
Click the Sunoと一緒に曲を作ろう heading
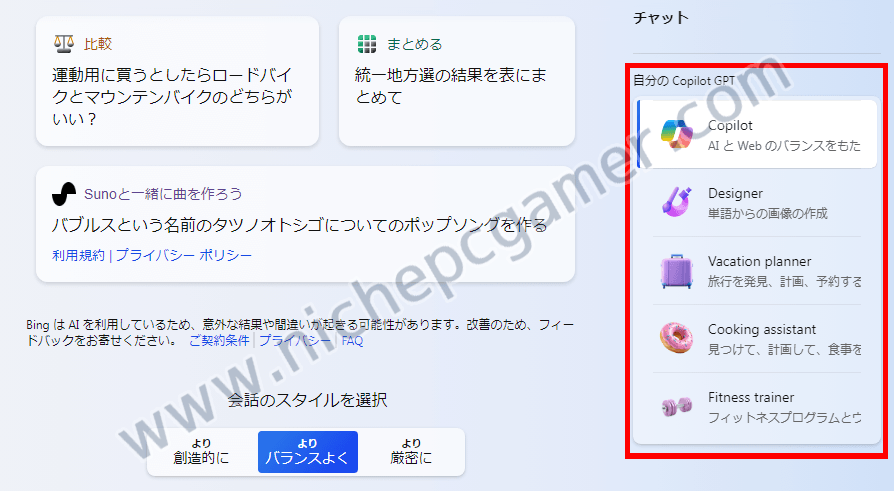click(x=163, y=194)
